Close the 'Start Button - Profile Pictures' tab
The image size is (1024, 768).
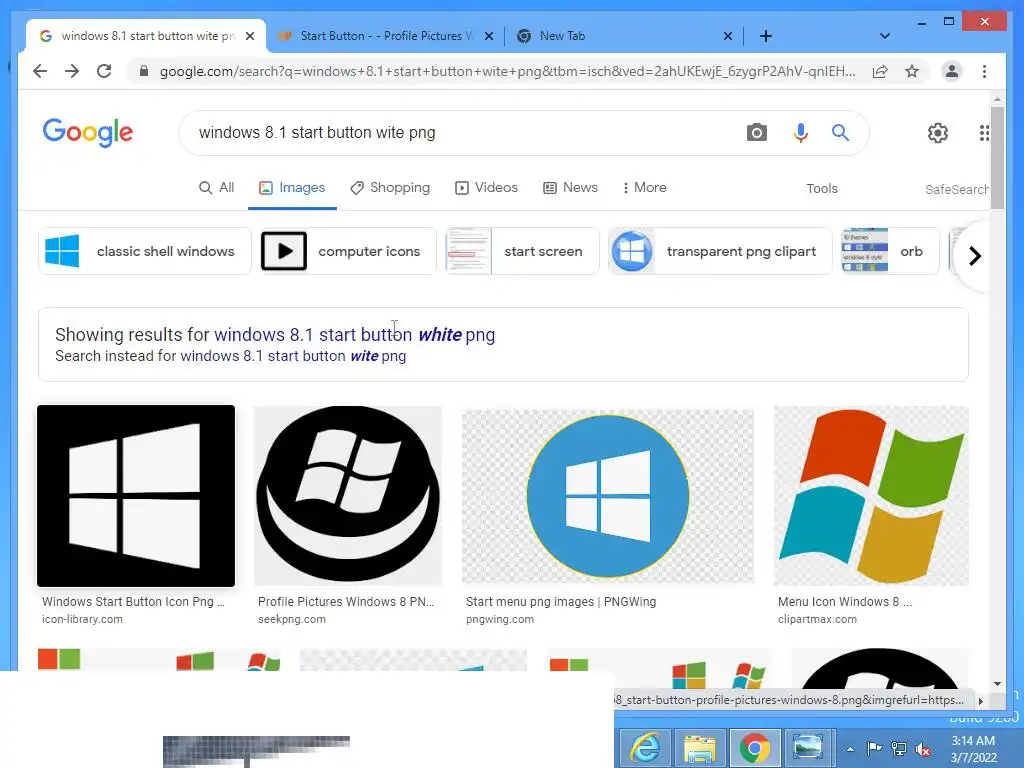click(x=488, y=36)
